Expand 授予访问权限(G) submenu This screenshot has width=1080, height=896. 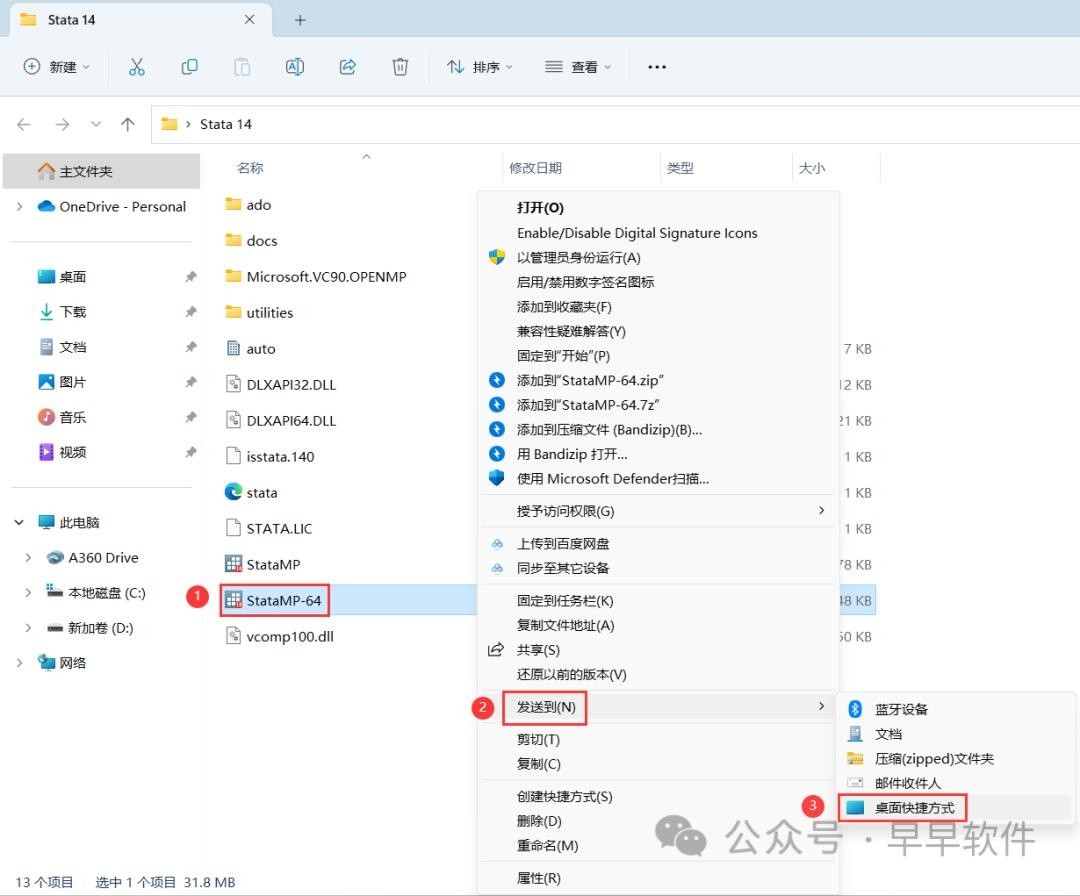click(658, 511)
